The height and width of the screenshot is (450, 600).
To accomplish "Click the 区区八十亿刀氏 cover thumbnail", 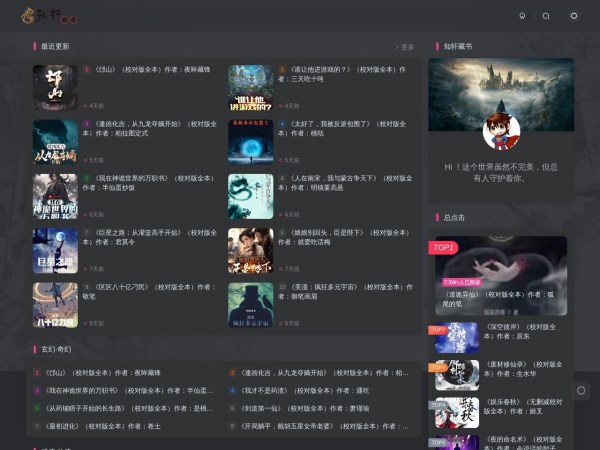I will coord(55,304).
